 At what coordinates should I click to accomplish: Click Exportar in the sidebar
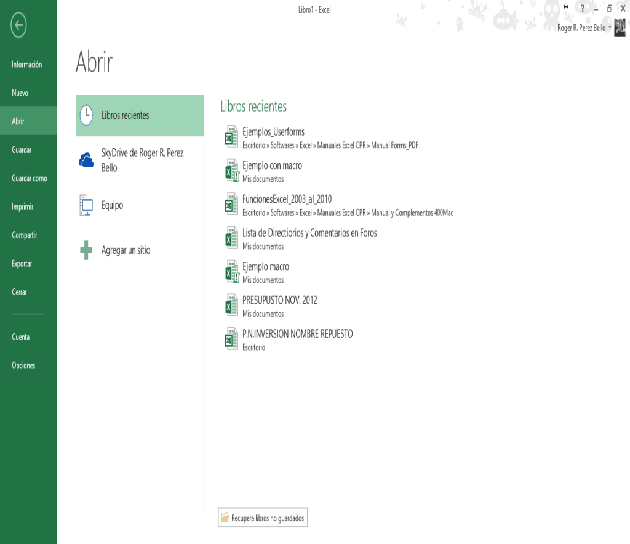[22, 264]
